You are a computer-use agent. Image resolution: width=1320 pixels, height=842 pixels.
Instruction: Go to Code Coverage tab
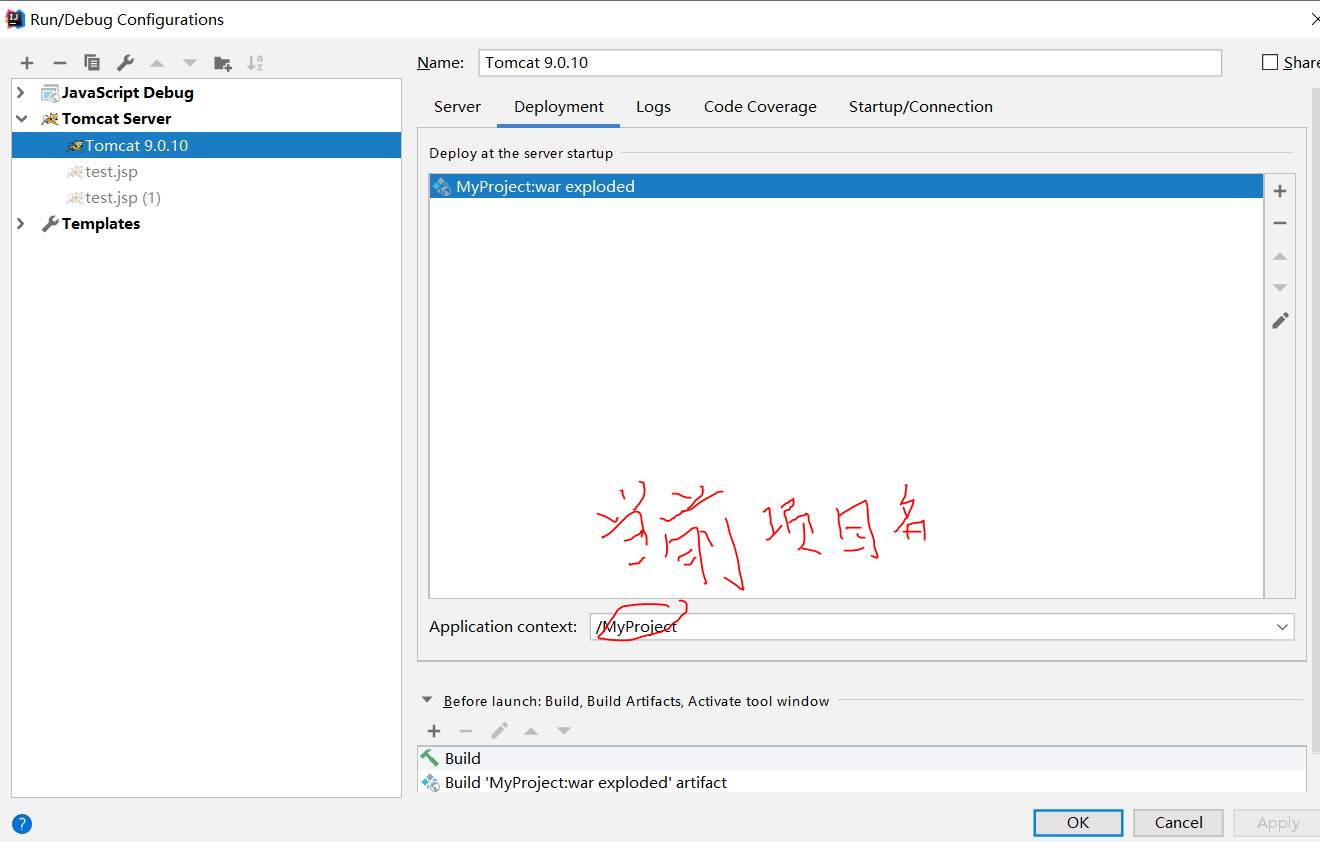tap(760, 107)
